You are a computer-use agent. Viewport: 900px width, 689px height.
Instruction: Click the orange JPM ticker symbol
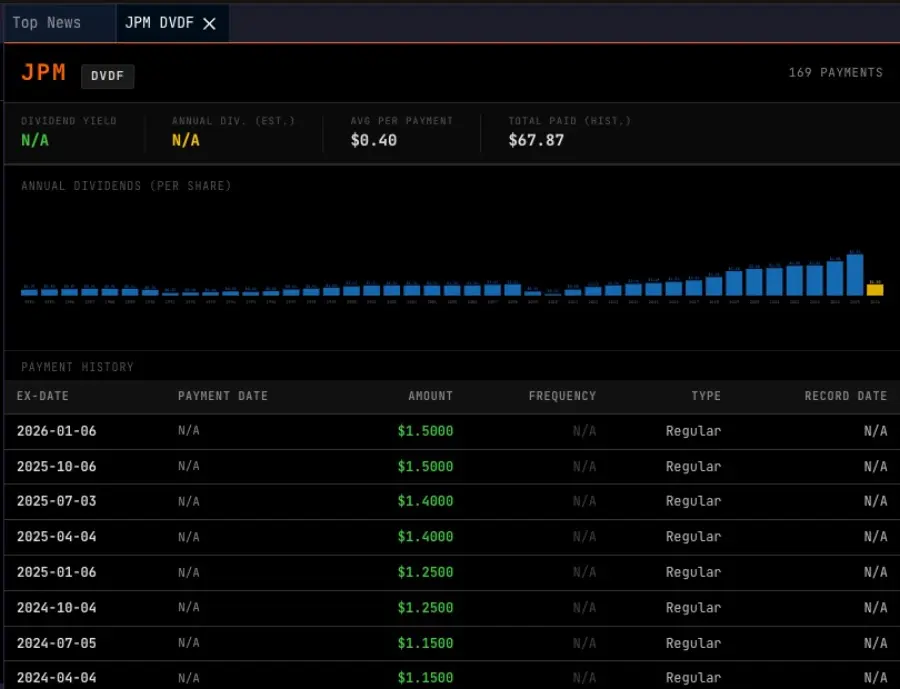[x=44, y=73]
